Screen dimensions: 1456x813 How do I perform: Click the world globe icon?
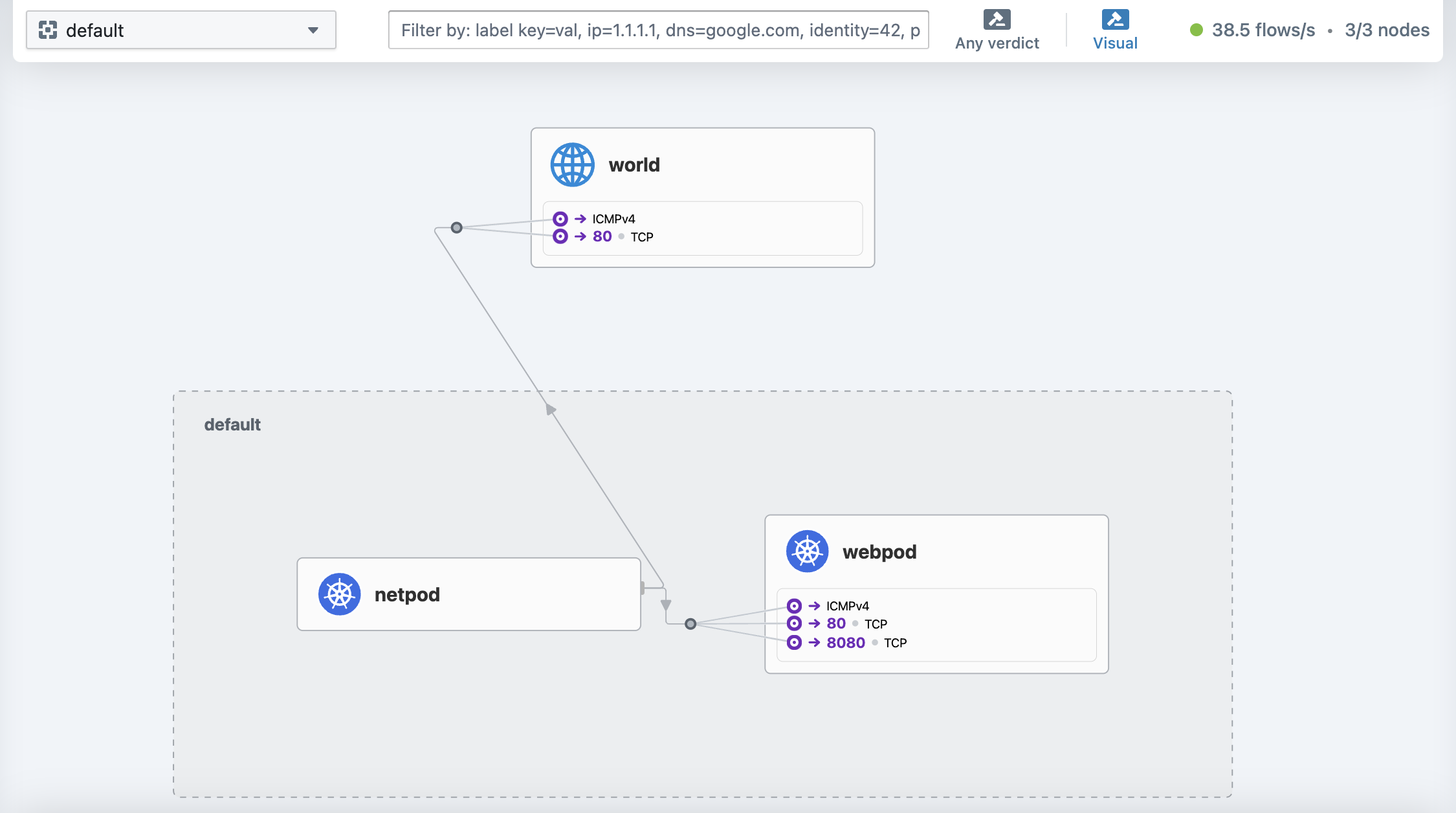[572, 165]
